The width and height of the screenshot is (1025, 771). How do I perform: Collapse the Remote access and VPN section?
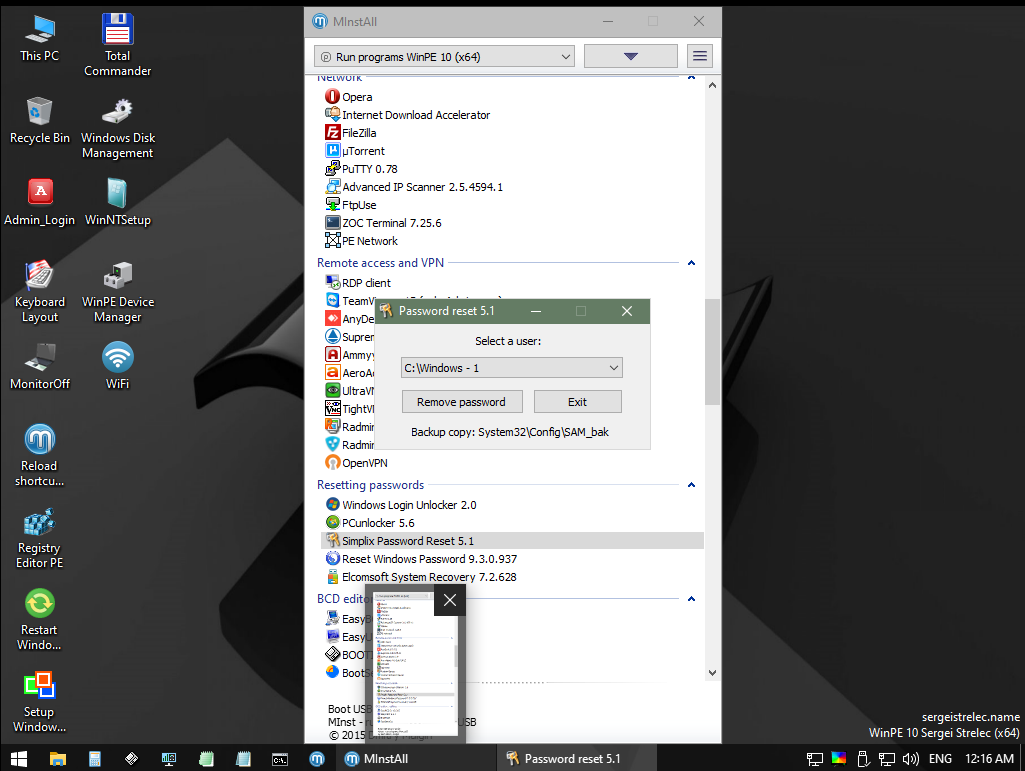pos(691,263)
